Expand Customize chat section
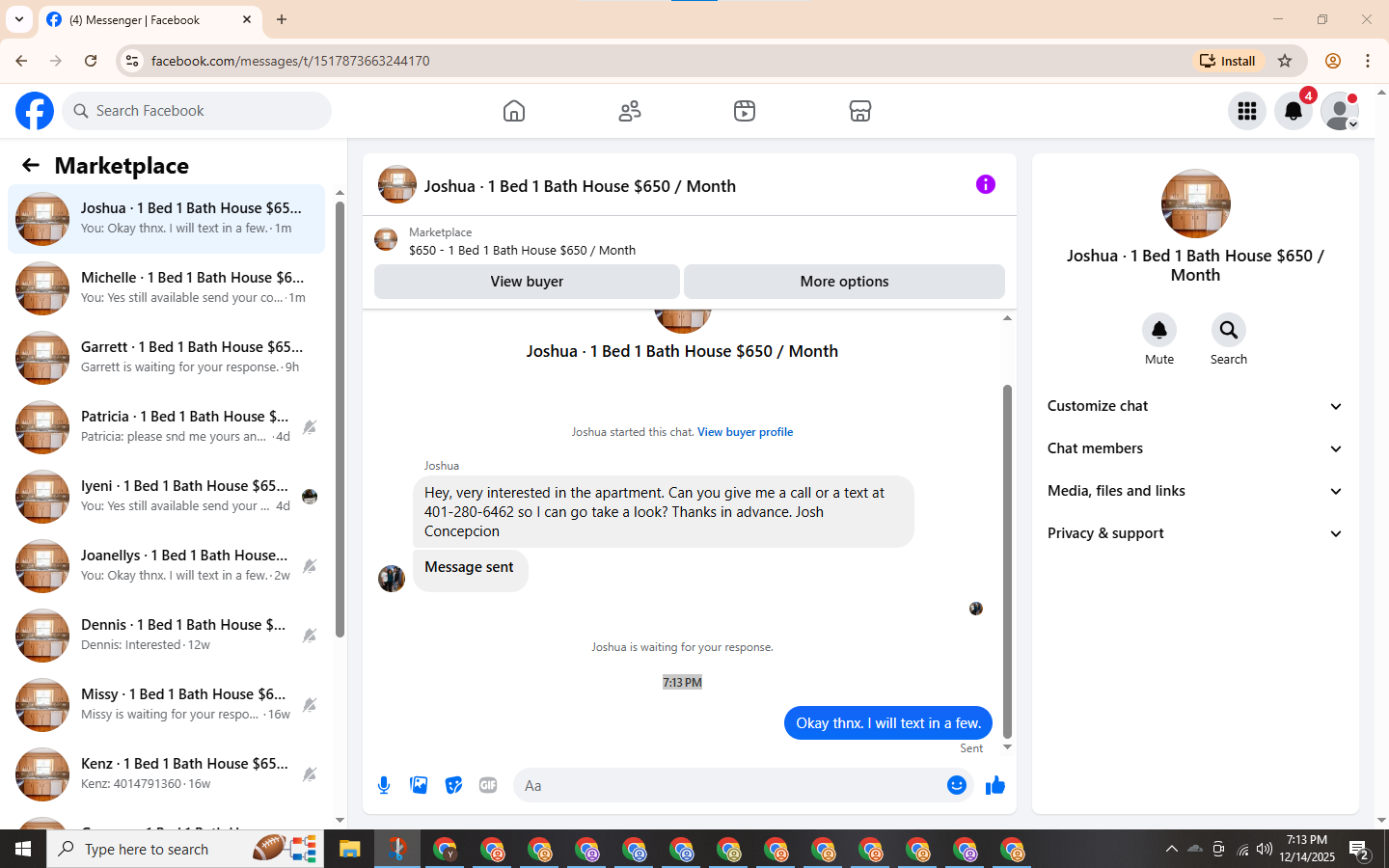 (x=1195, y=406)
